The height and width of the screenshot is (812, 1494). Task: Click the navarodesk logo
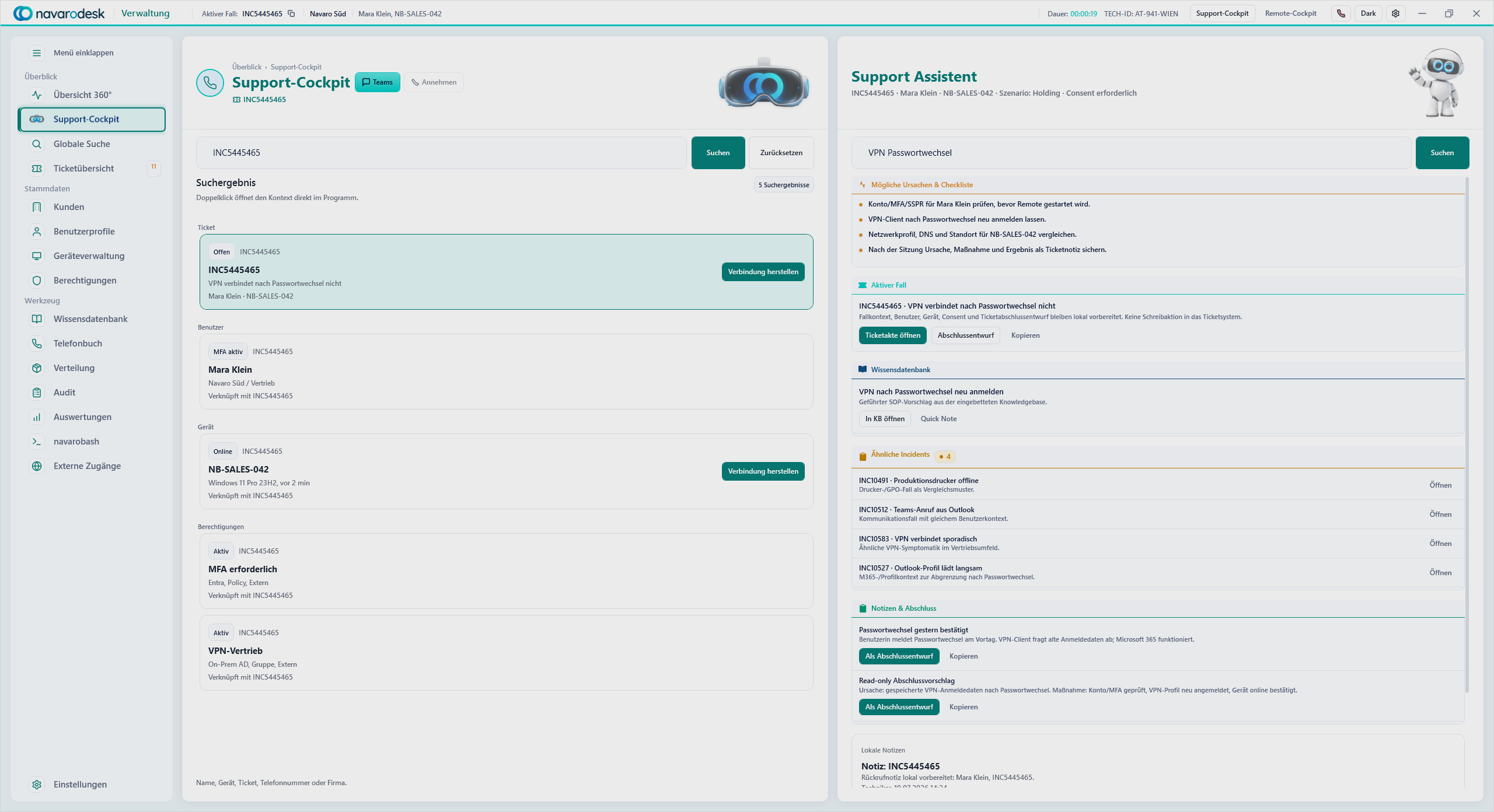[59, 13]
